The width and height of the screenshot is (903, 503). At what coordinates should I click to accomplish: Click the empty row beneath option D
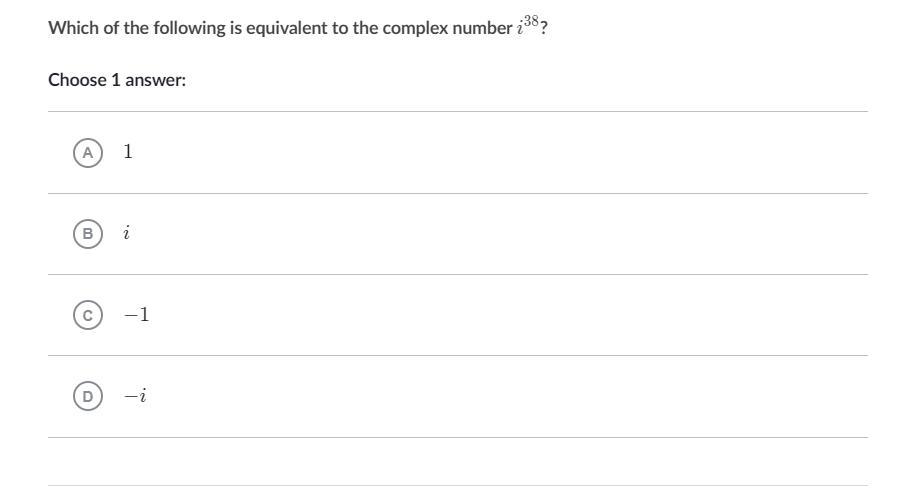458,462
